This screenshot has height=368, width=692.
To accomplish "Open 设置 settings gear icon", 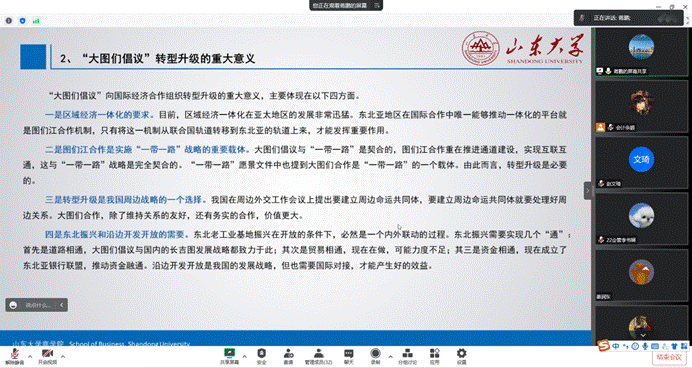I will point(461,356).
